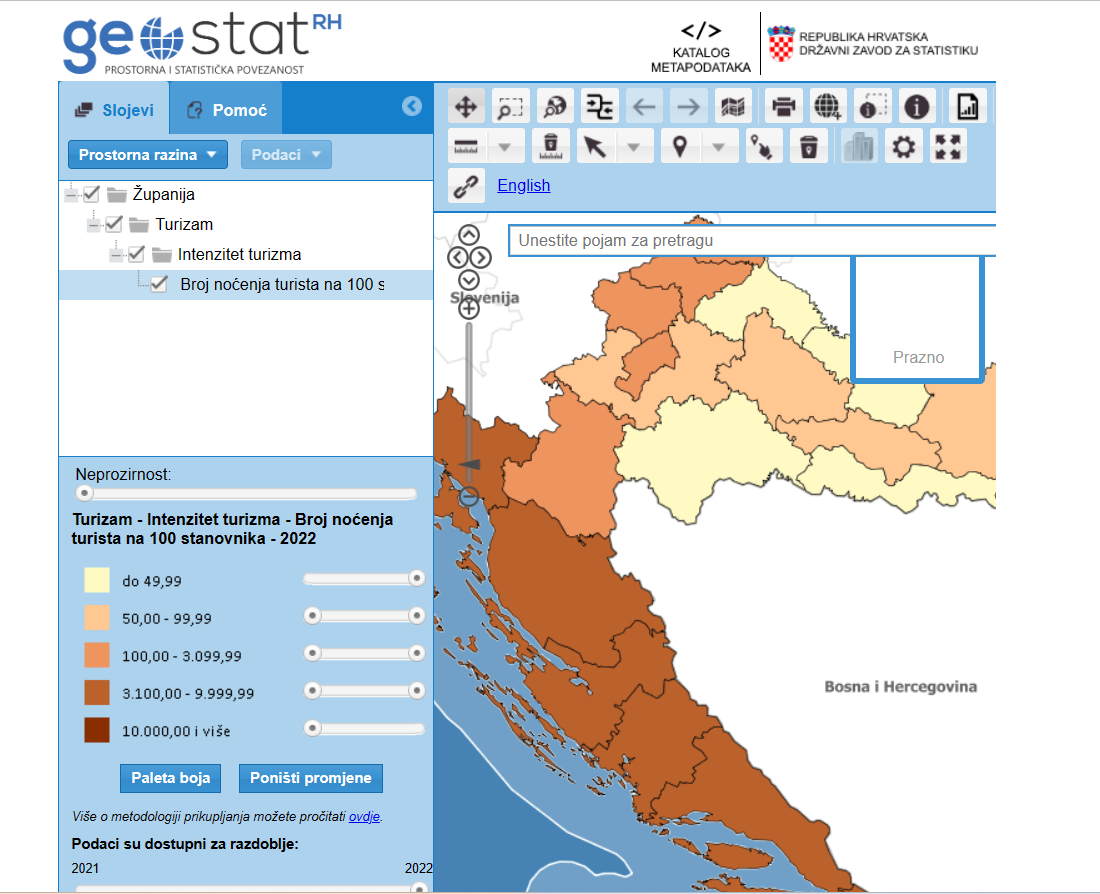Open the info identify tool
Image resolution: width=1100 pixels, height=894 pixels.
pos(918,105)
